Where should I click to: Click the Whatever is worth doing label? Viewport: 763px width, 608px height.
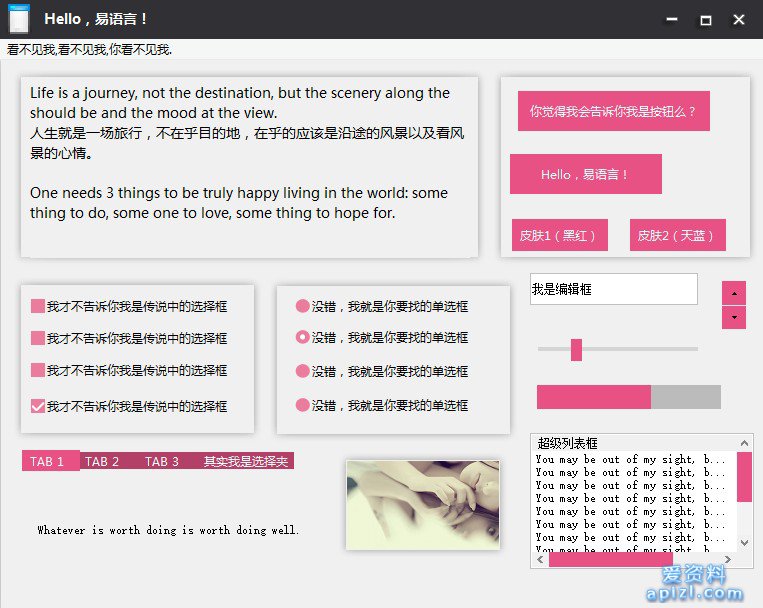[168, 530]
